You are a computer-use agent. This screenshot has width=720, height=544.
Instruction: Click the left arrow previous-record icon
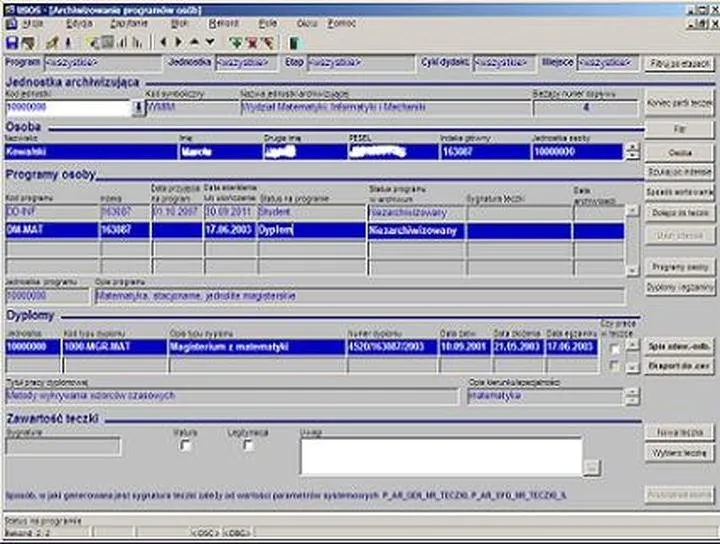click(x=164, y=43)
